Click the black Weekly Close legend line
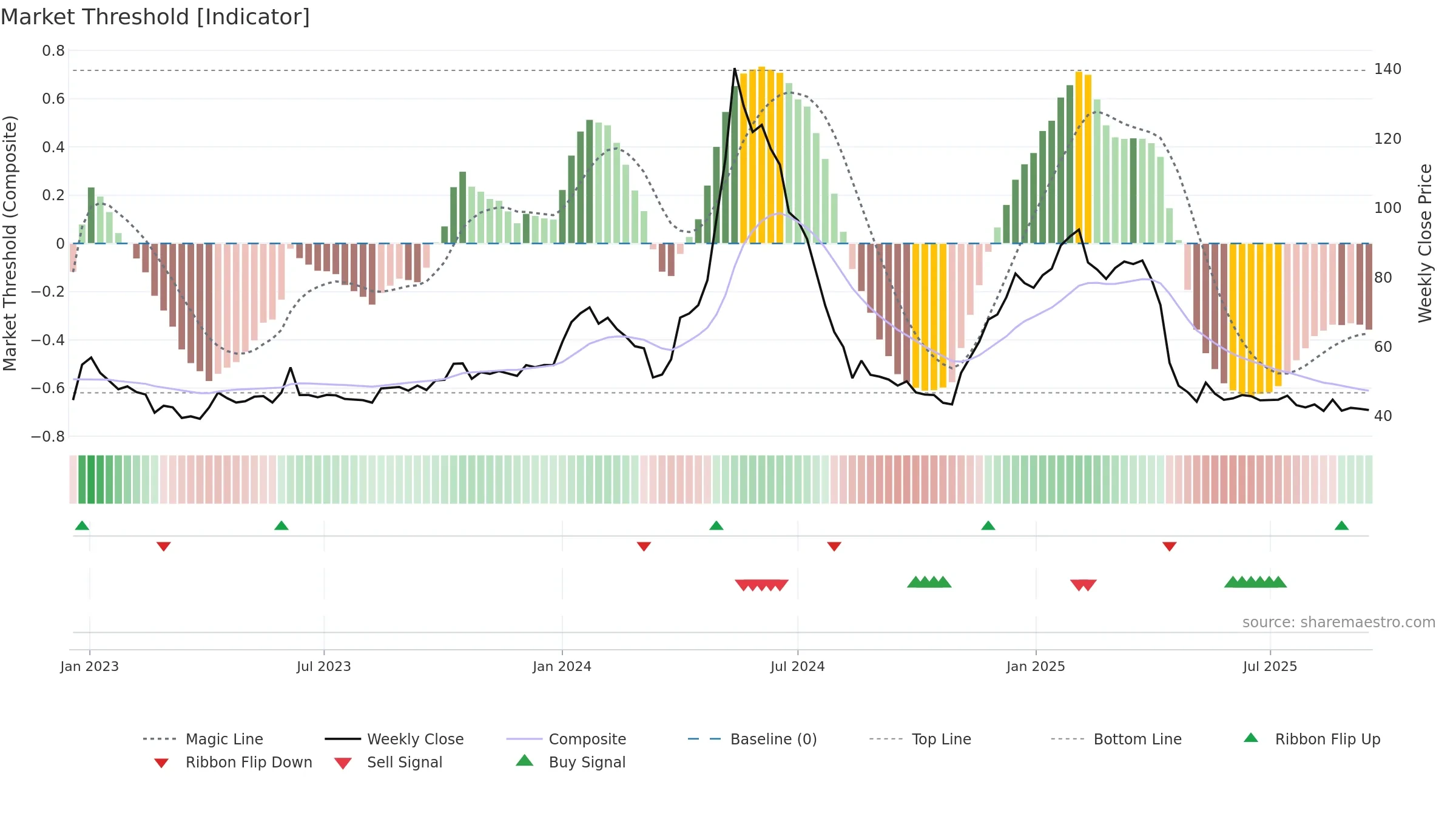 click(343, 739)
